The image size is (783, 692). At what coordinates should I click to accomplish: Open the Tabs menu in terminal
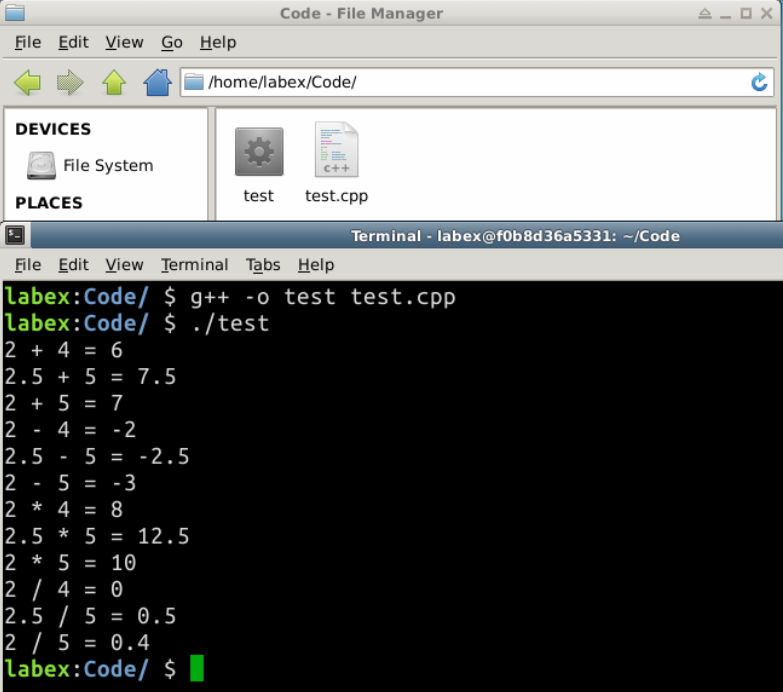click(263, 265)
